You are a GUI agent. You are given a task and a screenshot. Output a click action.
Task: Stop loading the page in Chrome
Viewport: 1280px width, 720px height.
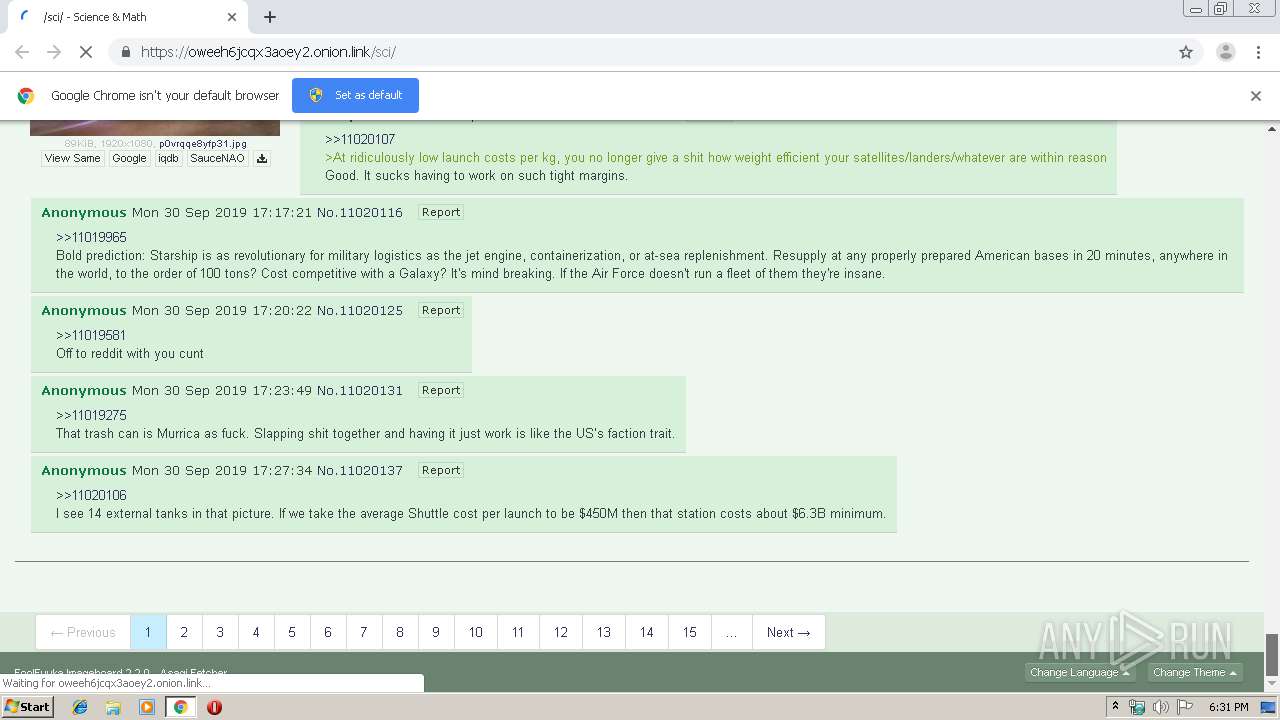[86, 52]
